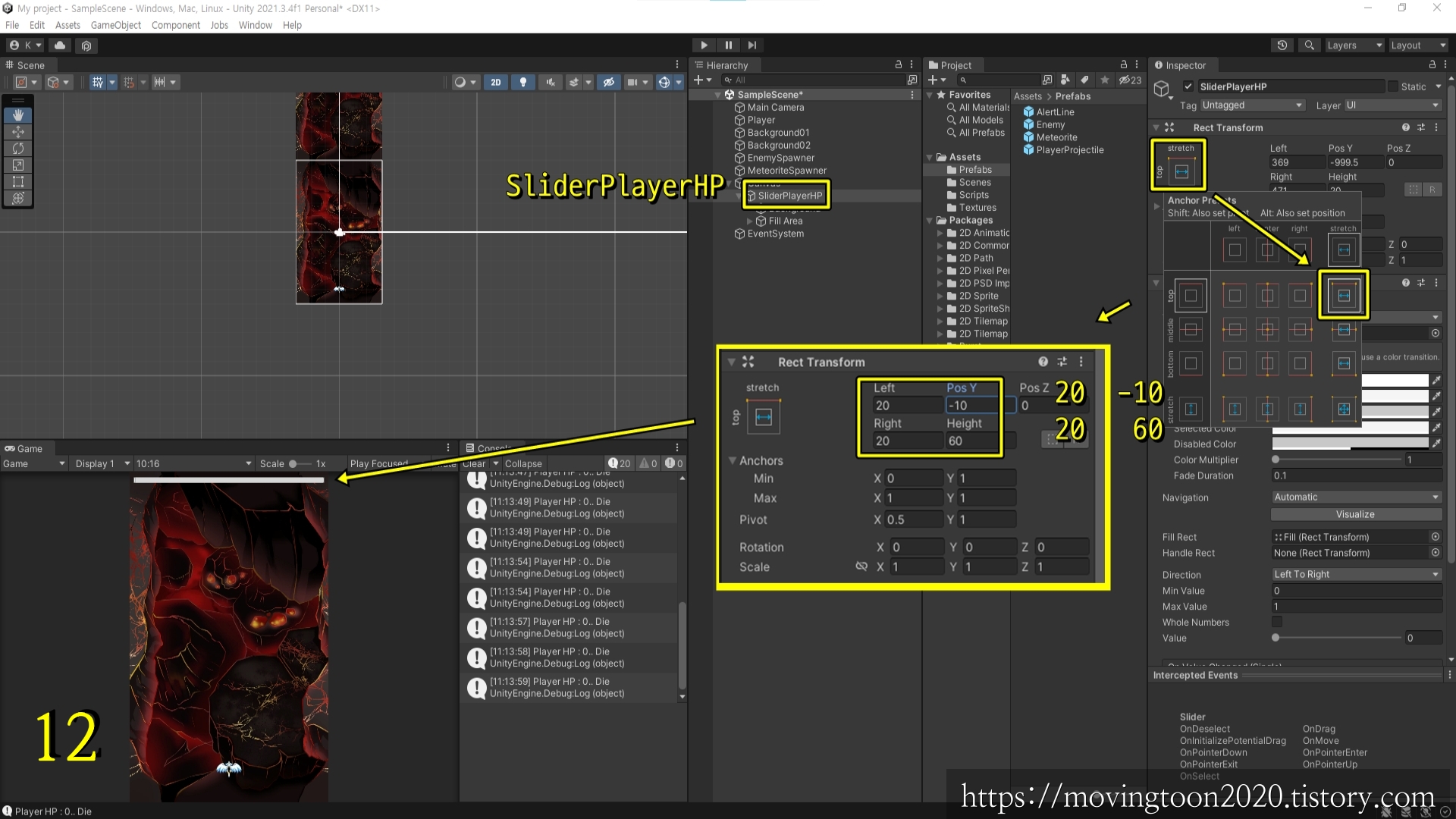Toggle Whole Numbers checkbox

tap(1277, 623)
